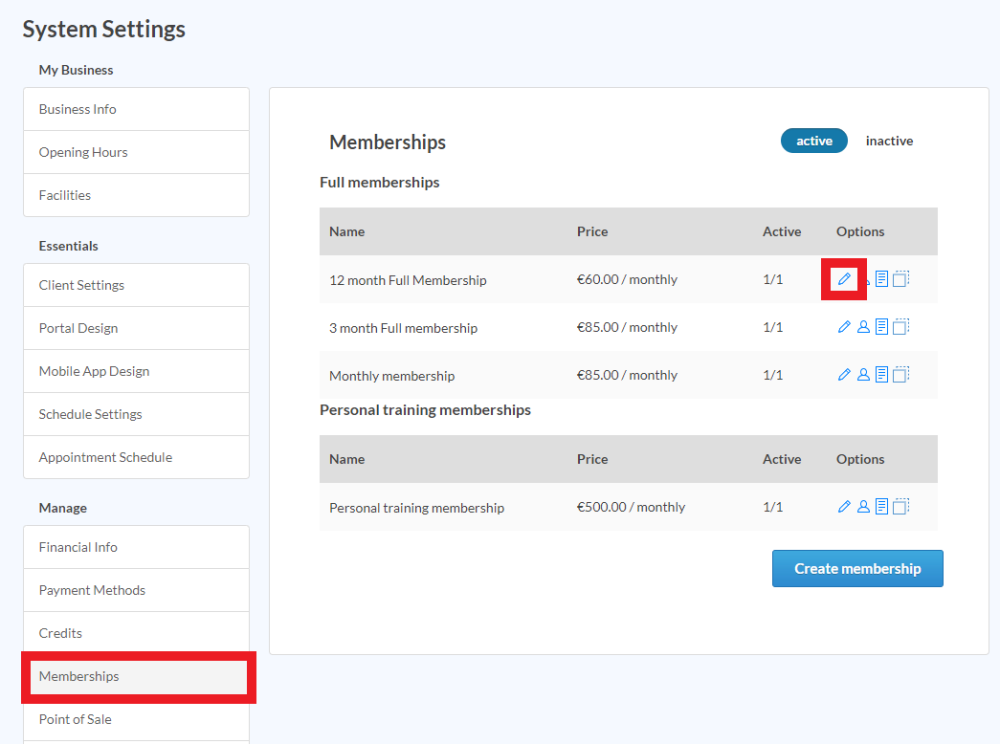Duplicate the 3 month Full membership

tap(901, 327)
